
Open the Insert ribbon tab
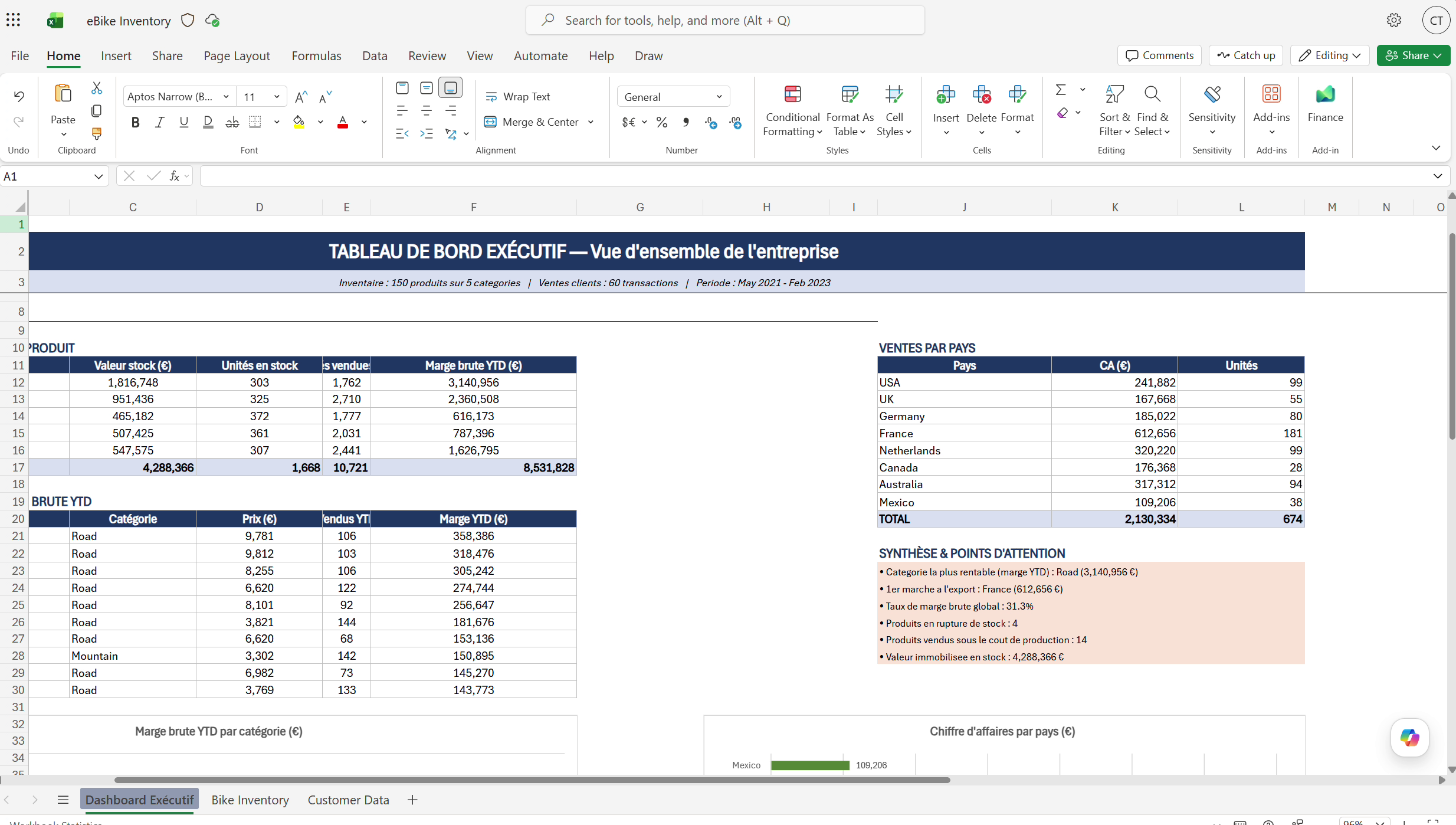[x=116, y=55]
